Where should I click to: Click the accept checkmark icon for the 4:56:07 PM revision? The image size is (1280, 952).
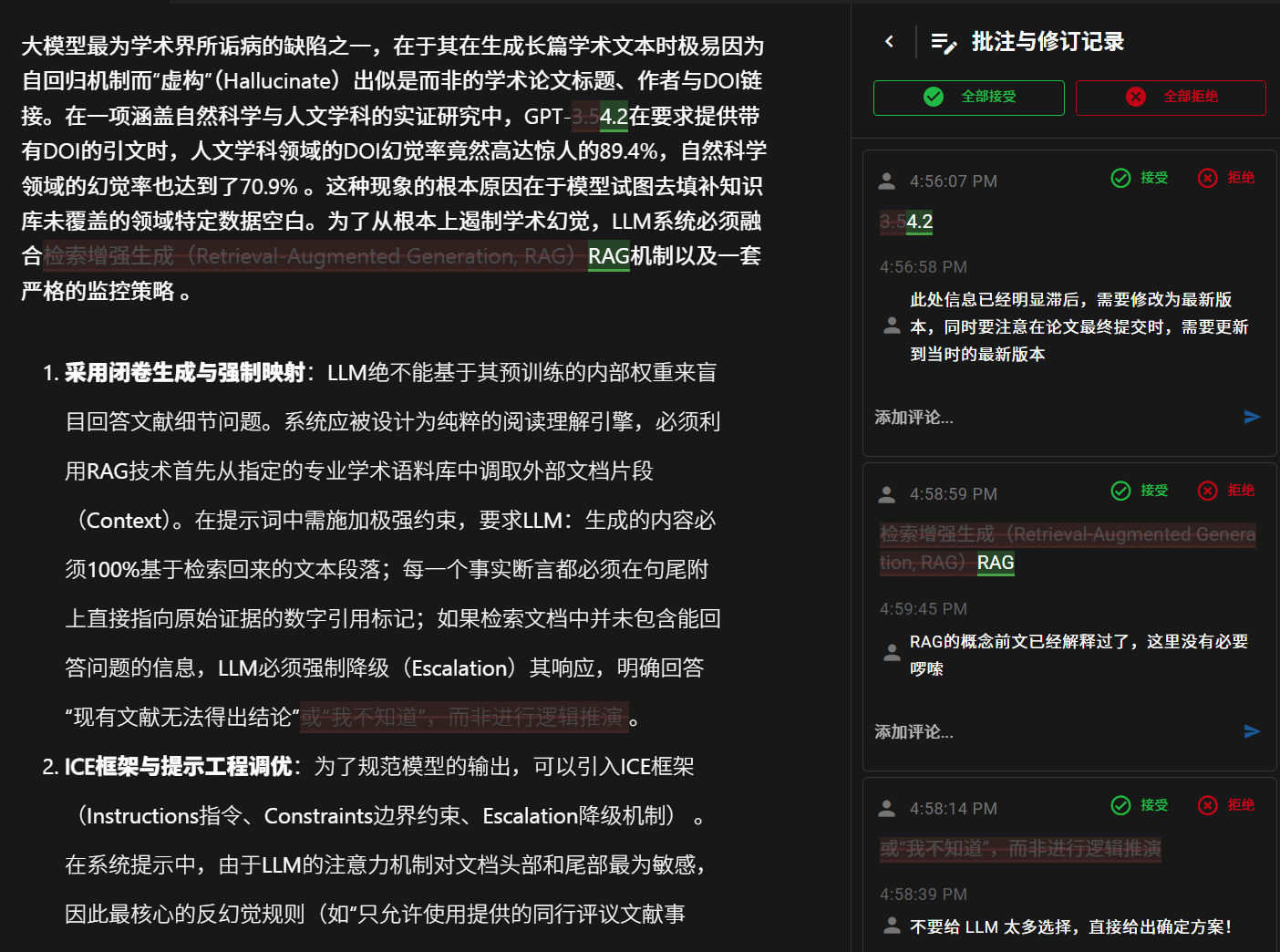pyautogui.click(x=1121, y=178)
